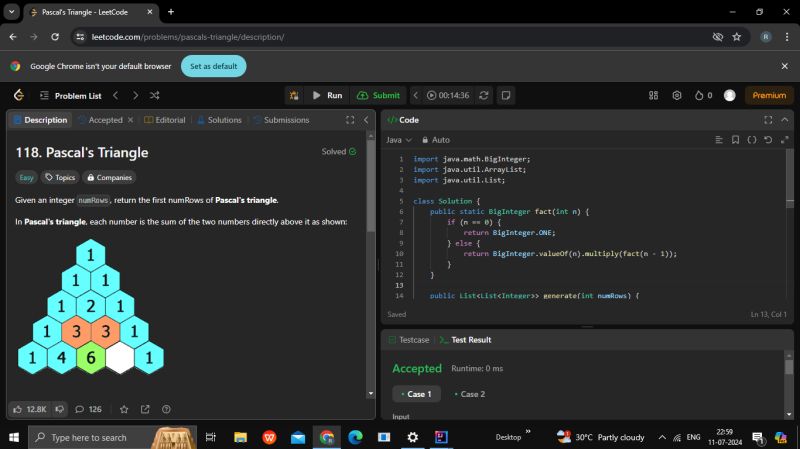Submit the solution
Viewport: 800px width, 449px height.
click(378, 95)
